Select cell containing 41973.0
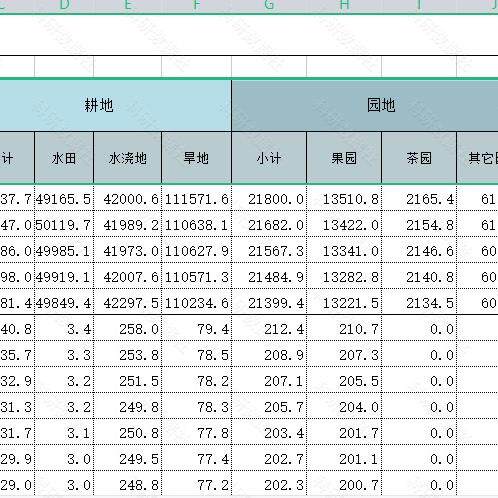498x498 pixels. click(128, 250)
